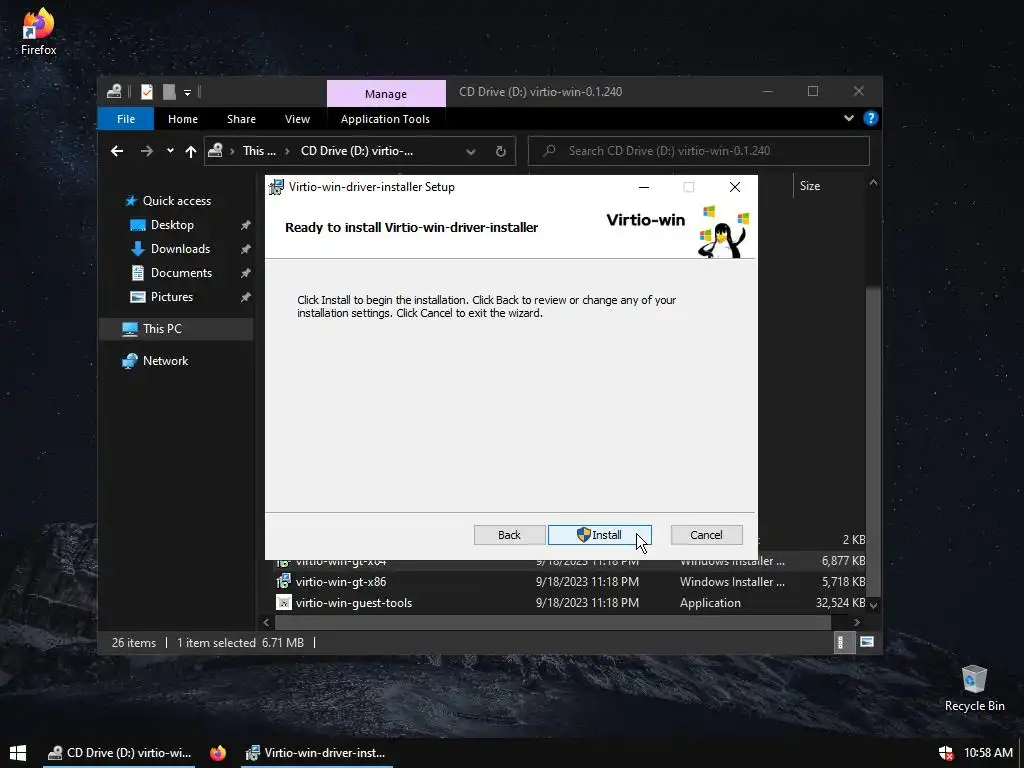Click the Explorer back arrow
Screen dimensions: 1024x768
click(117, 151)
